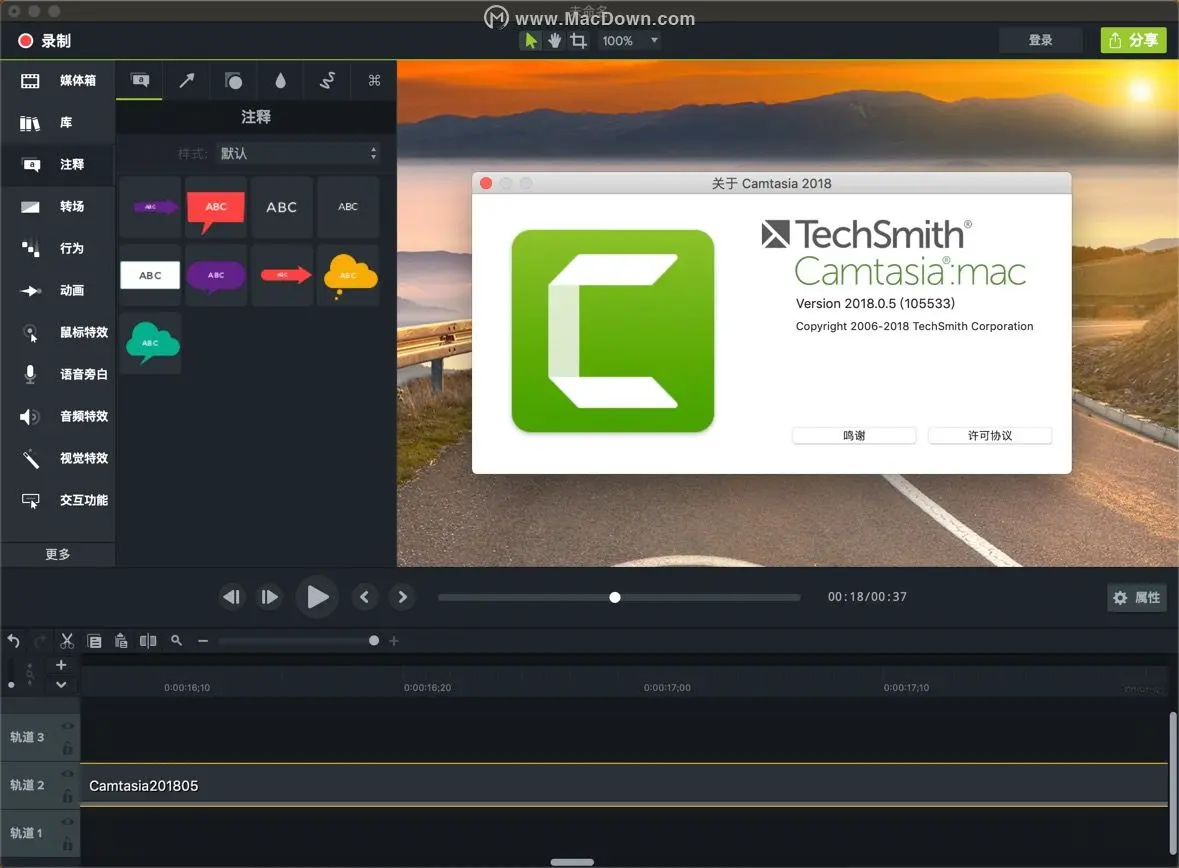Open the sketch motion annotation tab

tap(327, 81)
